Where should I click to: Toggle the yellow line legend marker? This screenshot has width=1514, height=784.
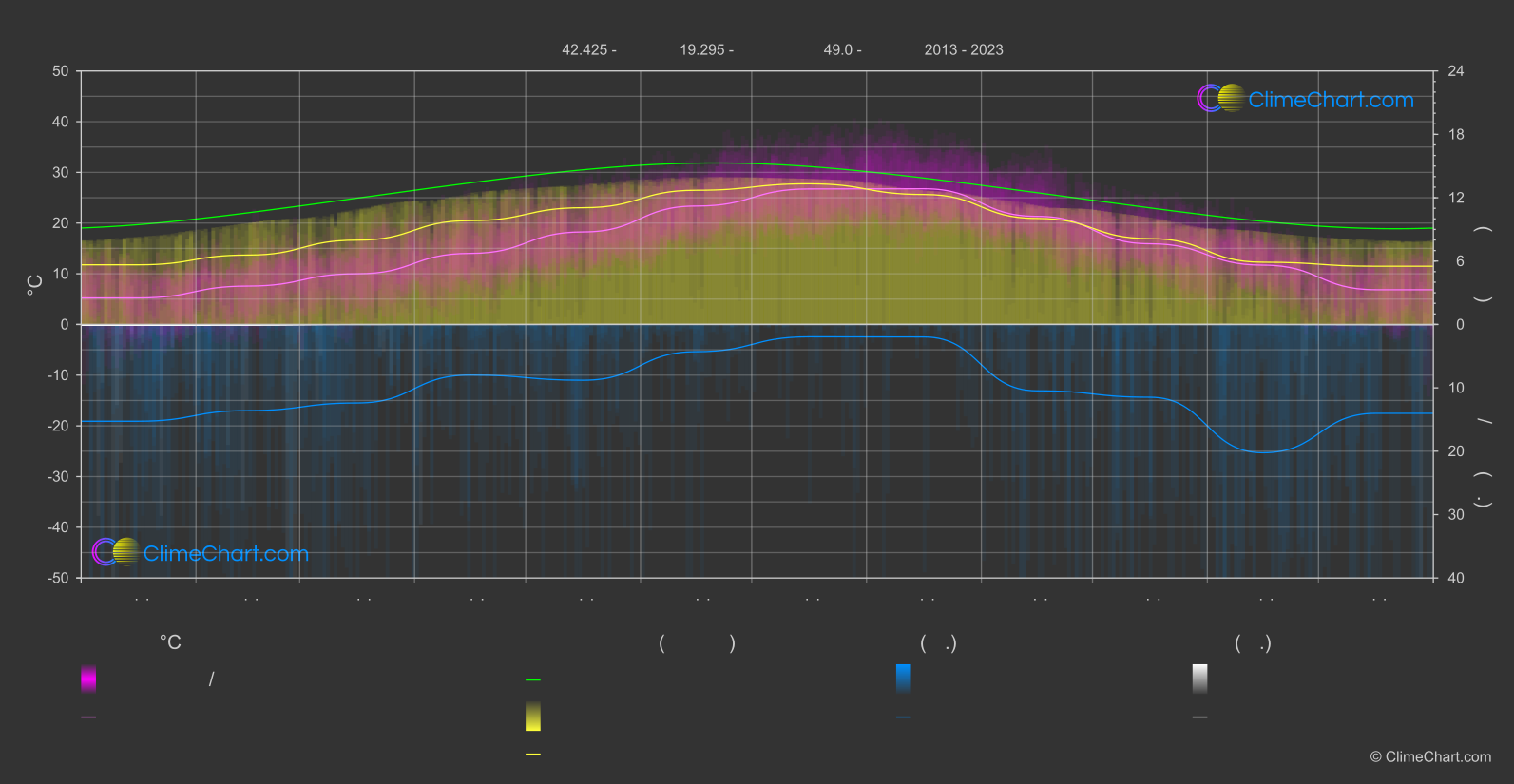(533, 755)
